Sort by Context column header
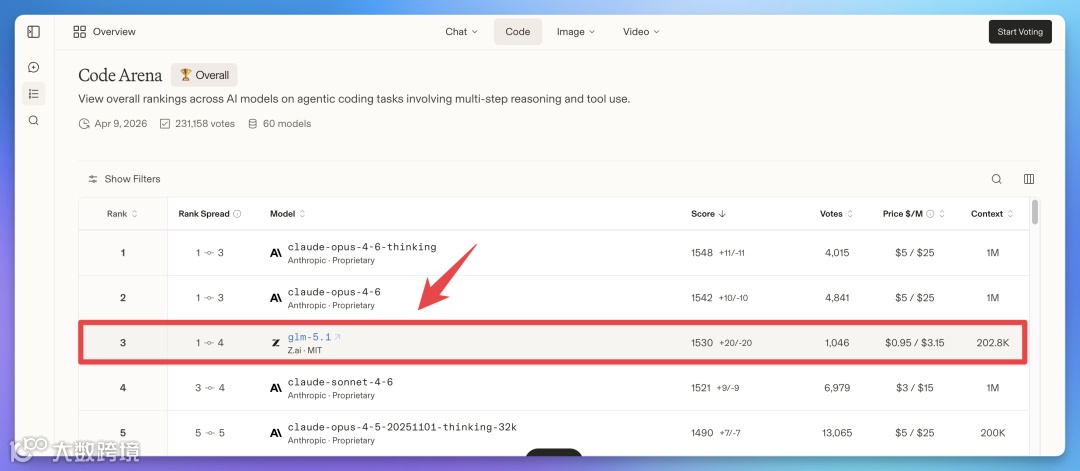Screen dimensions: 1080x471 (993, 214)
